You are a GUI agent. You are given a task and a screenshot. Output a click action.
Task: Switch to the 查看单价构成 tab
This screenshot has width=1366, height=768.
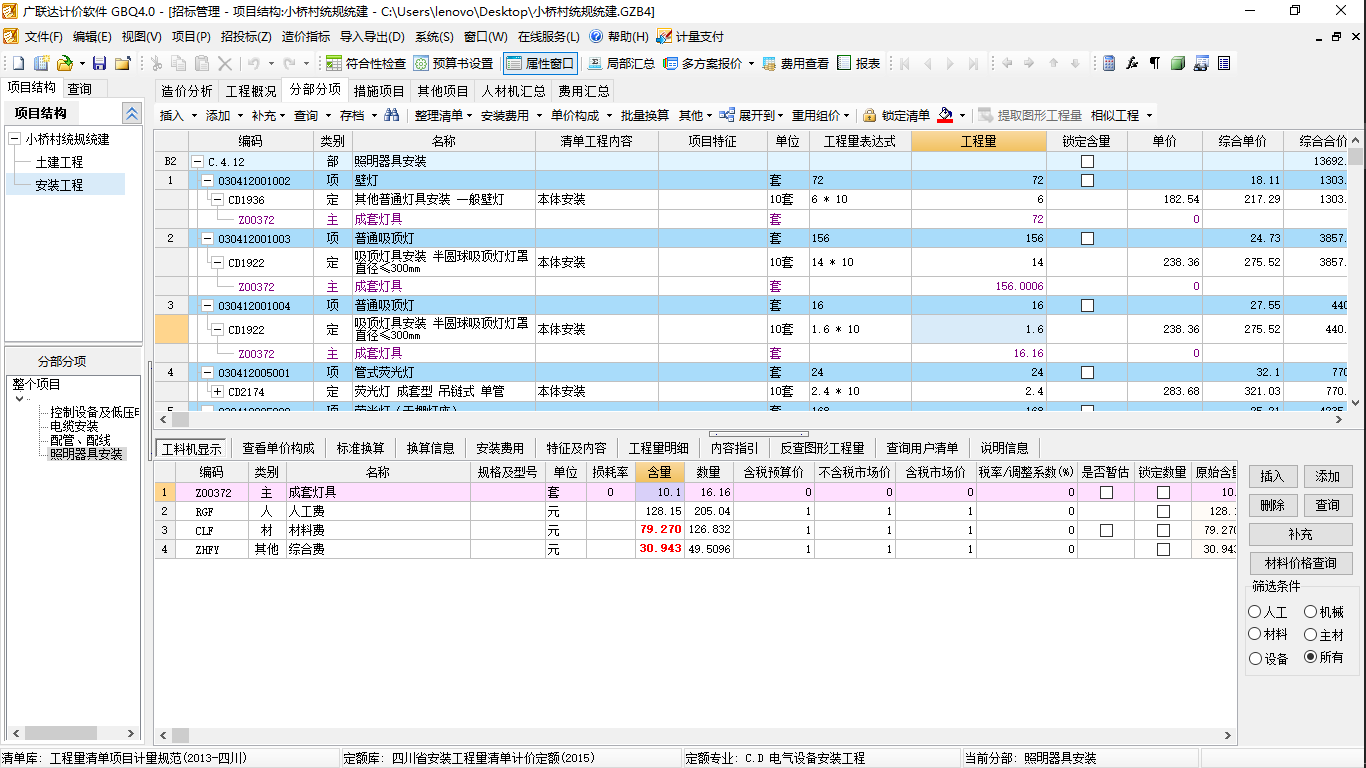pyautogui.click(x=278, y=448)
